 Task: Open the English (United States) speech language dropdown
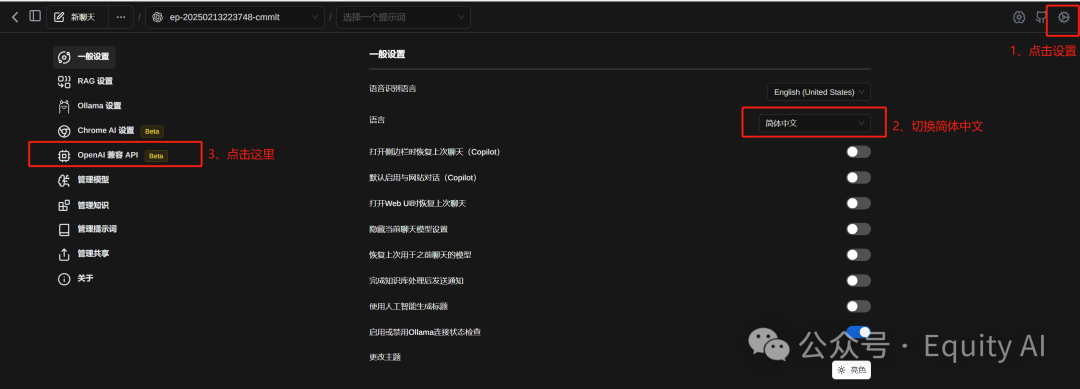[x=819, y=92]
